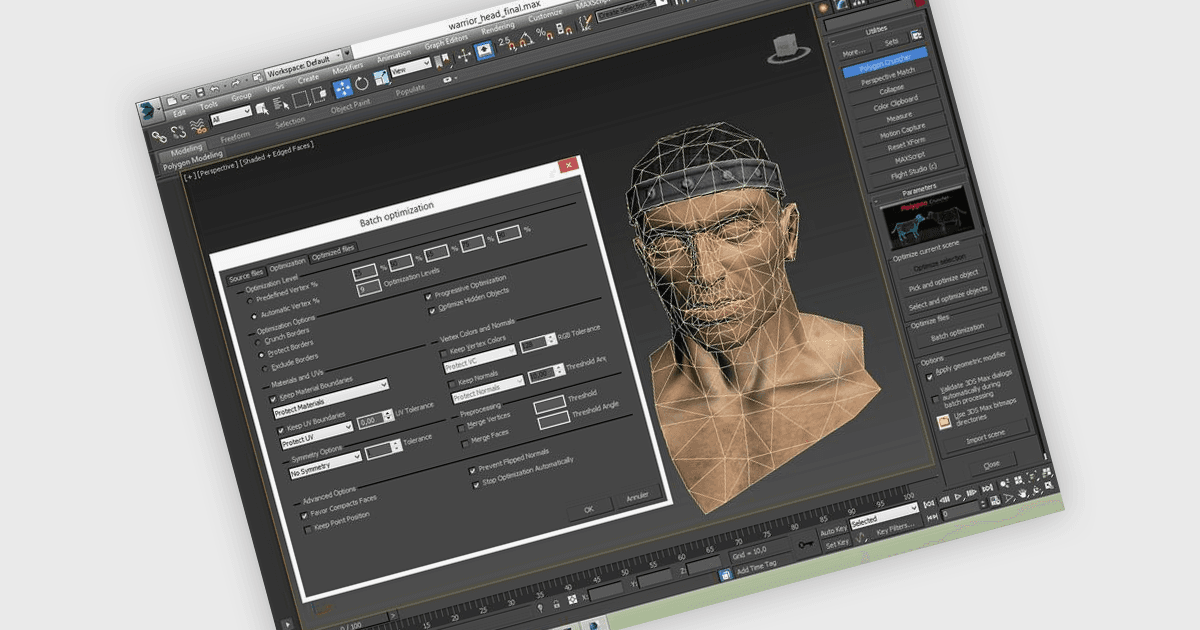Toggle Apply geometric modifier checkbox
Screen dimensions: 1200x630
[x=929, y=377]
